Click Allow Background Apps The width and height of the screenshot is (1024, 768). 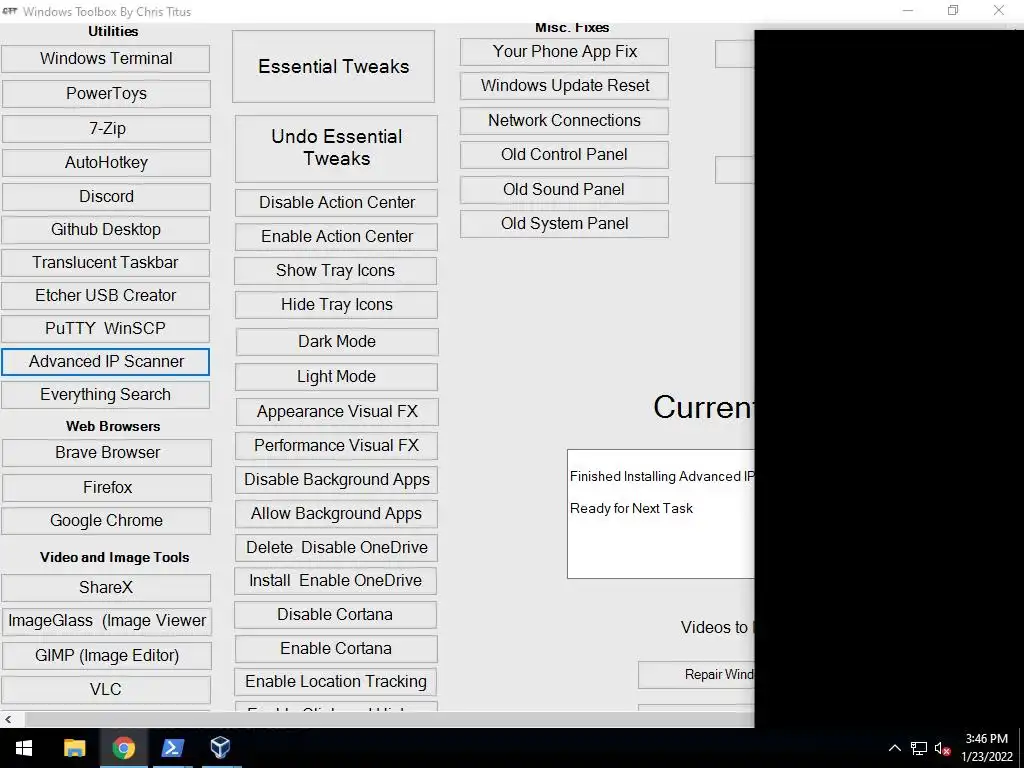pos(336,514)
